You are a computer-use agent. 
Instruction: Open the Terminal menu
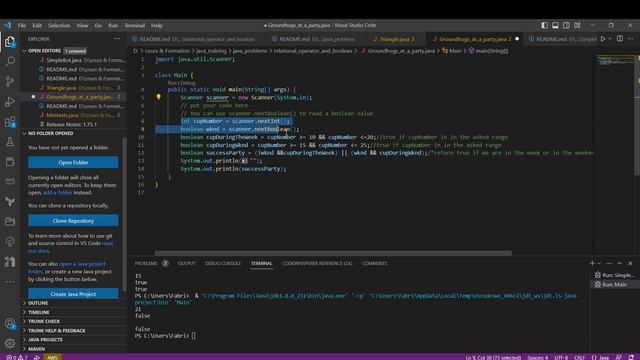(x=135, y=25)
